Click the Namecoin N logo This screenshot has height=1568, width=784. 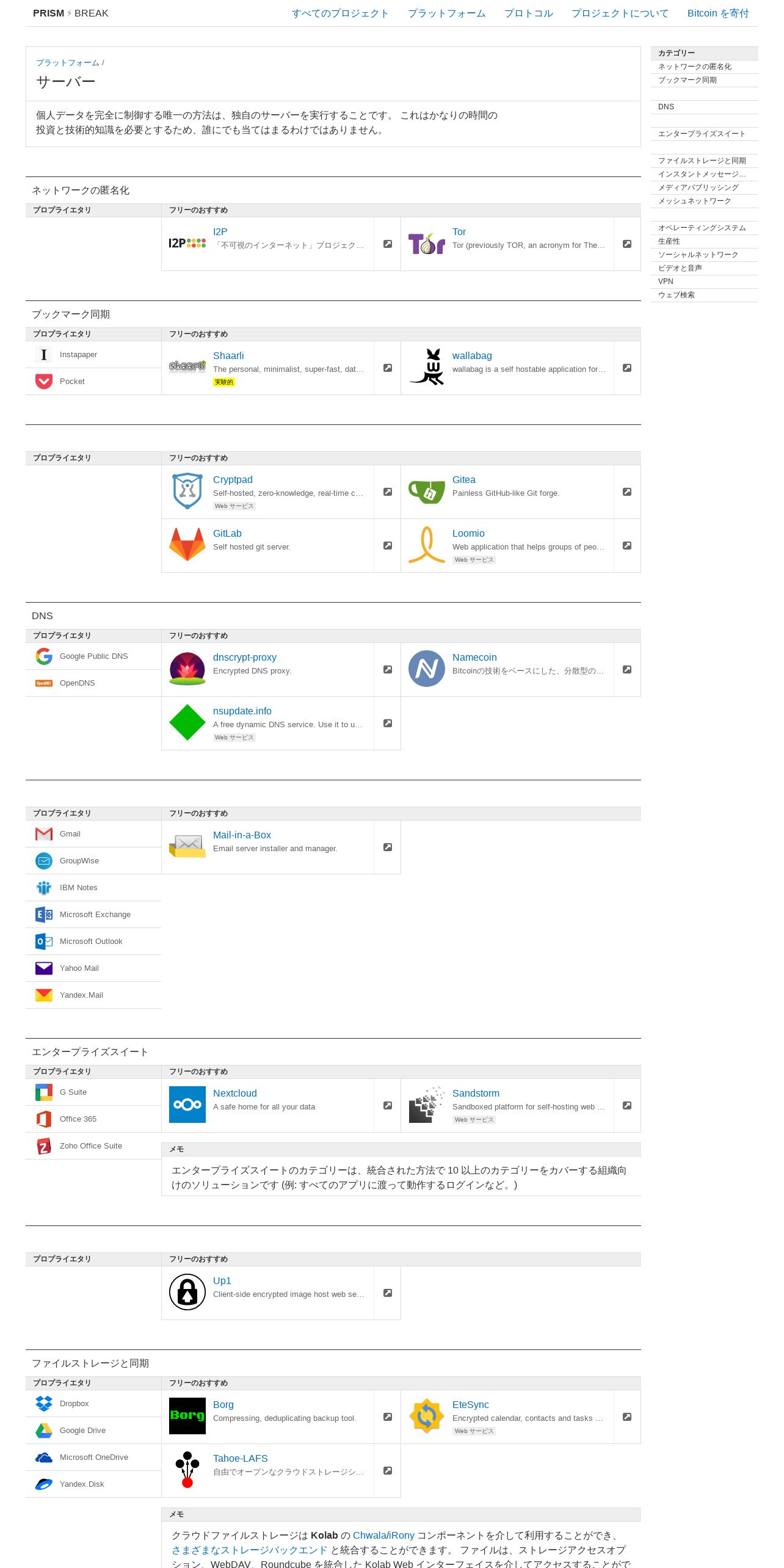coord(426,669)
